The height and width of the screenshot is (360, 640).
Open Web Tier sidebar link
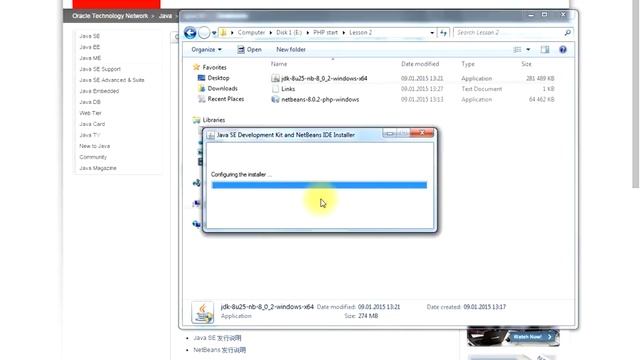(x=90, y=113)
